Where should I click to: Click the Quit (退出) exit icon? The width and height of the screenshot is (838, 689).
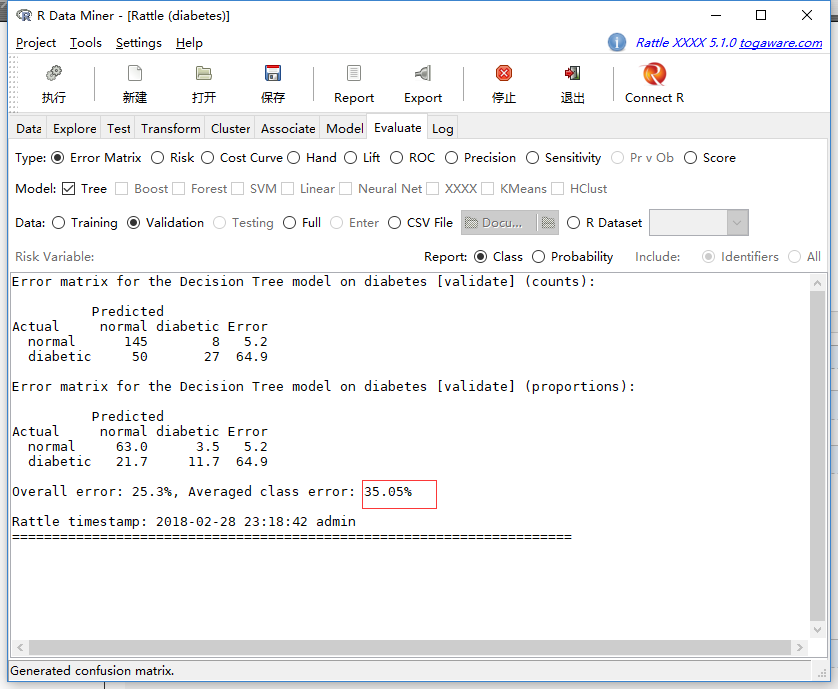coord(572,73)
